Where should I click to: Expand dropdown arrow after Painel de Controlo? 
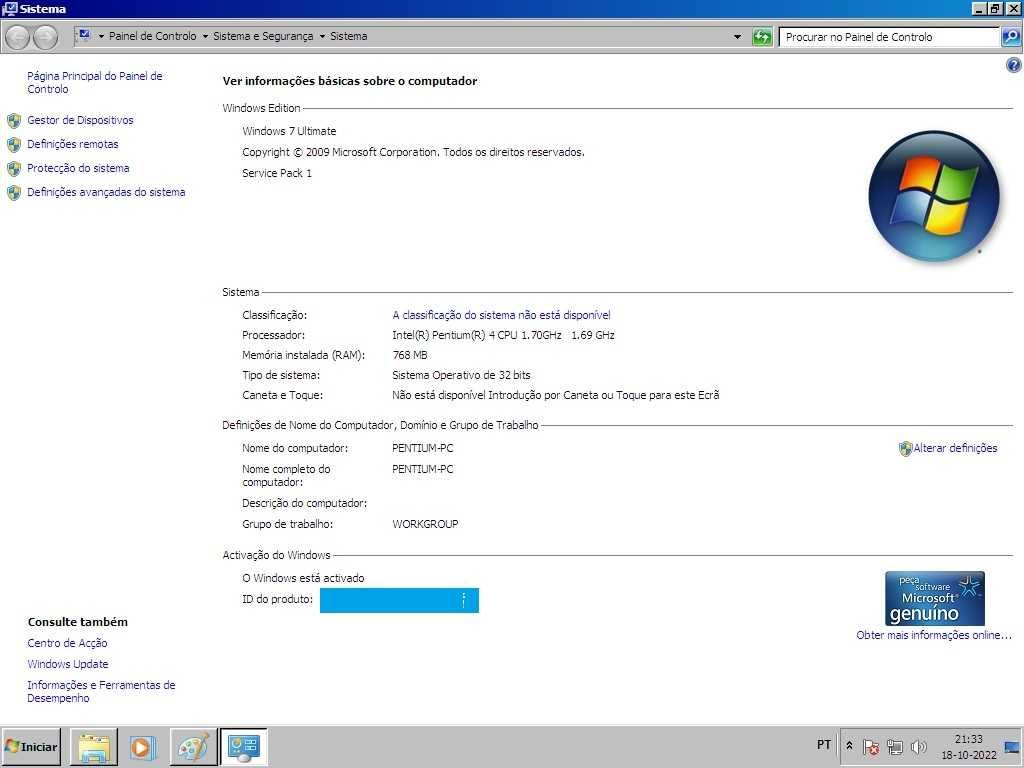(205, 37)
